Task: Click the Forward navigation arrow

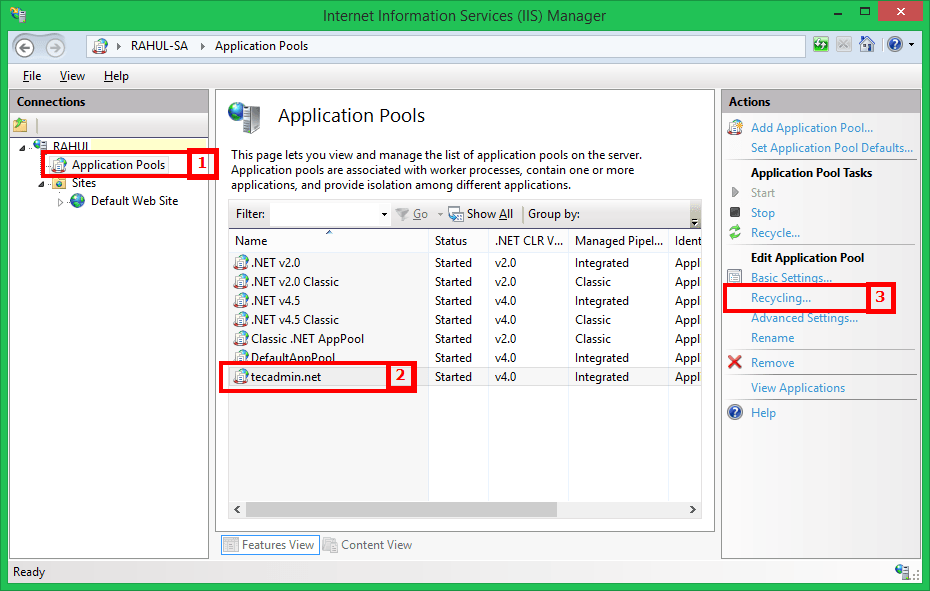Action: (56, 45)
